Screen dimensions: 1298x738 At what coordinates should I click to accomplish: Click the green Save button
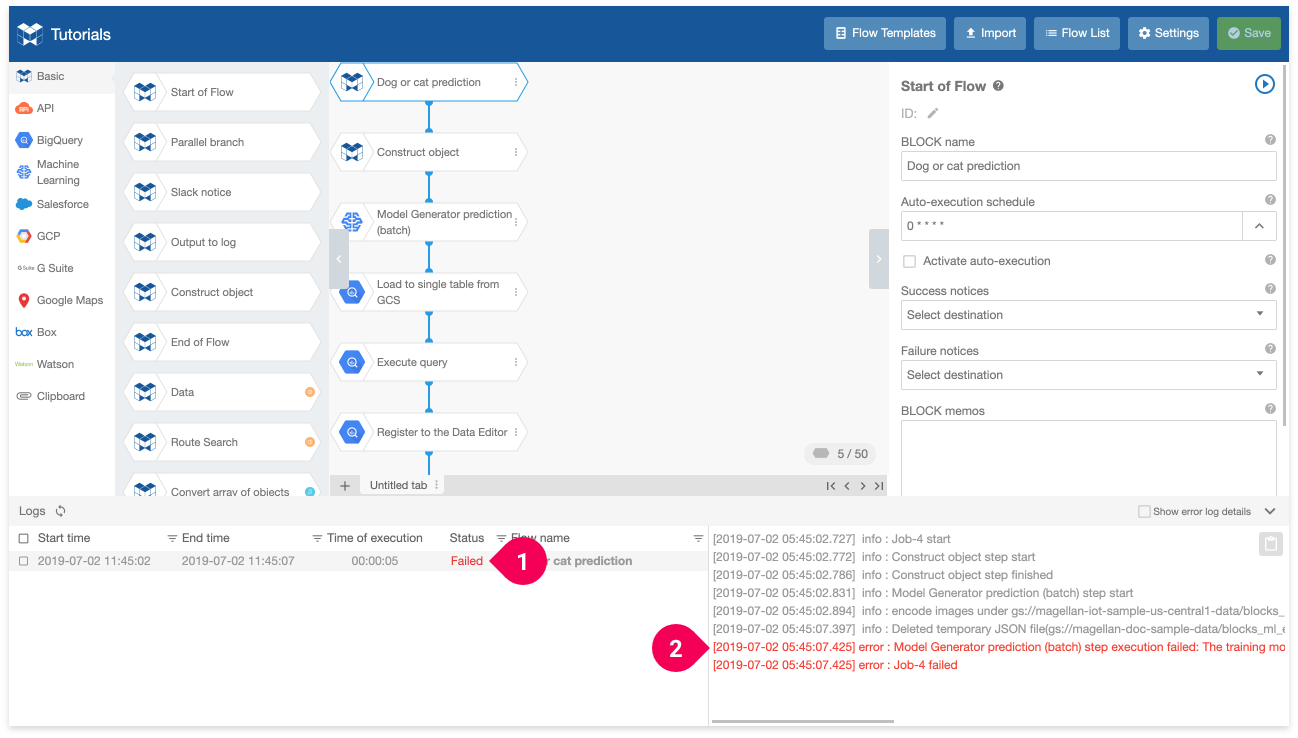[1249, 33]
